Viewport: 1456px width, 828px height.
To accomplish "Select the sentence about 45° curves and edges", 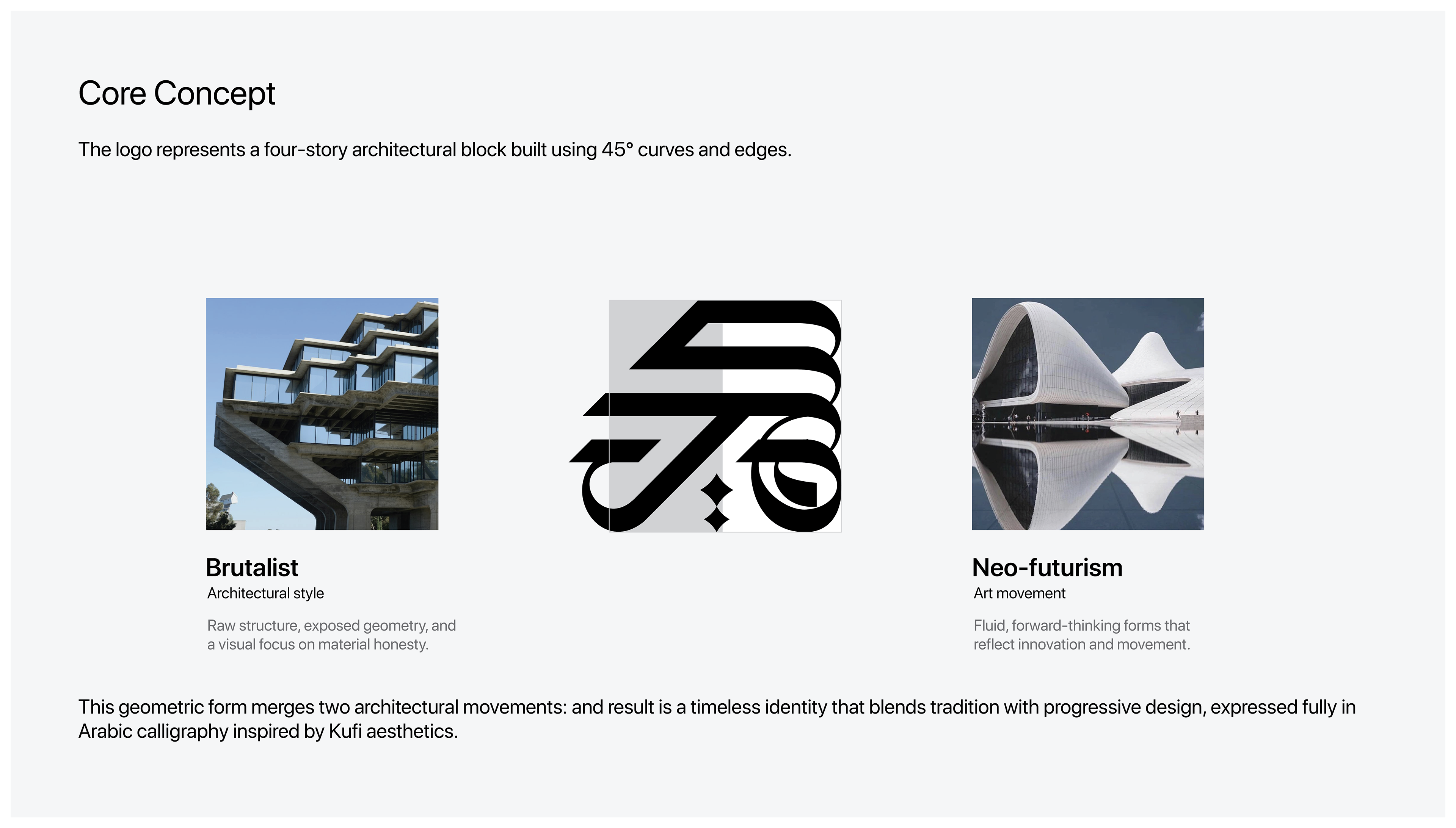I will (x=435, y=150).
